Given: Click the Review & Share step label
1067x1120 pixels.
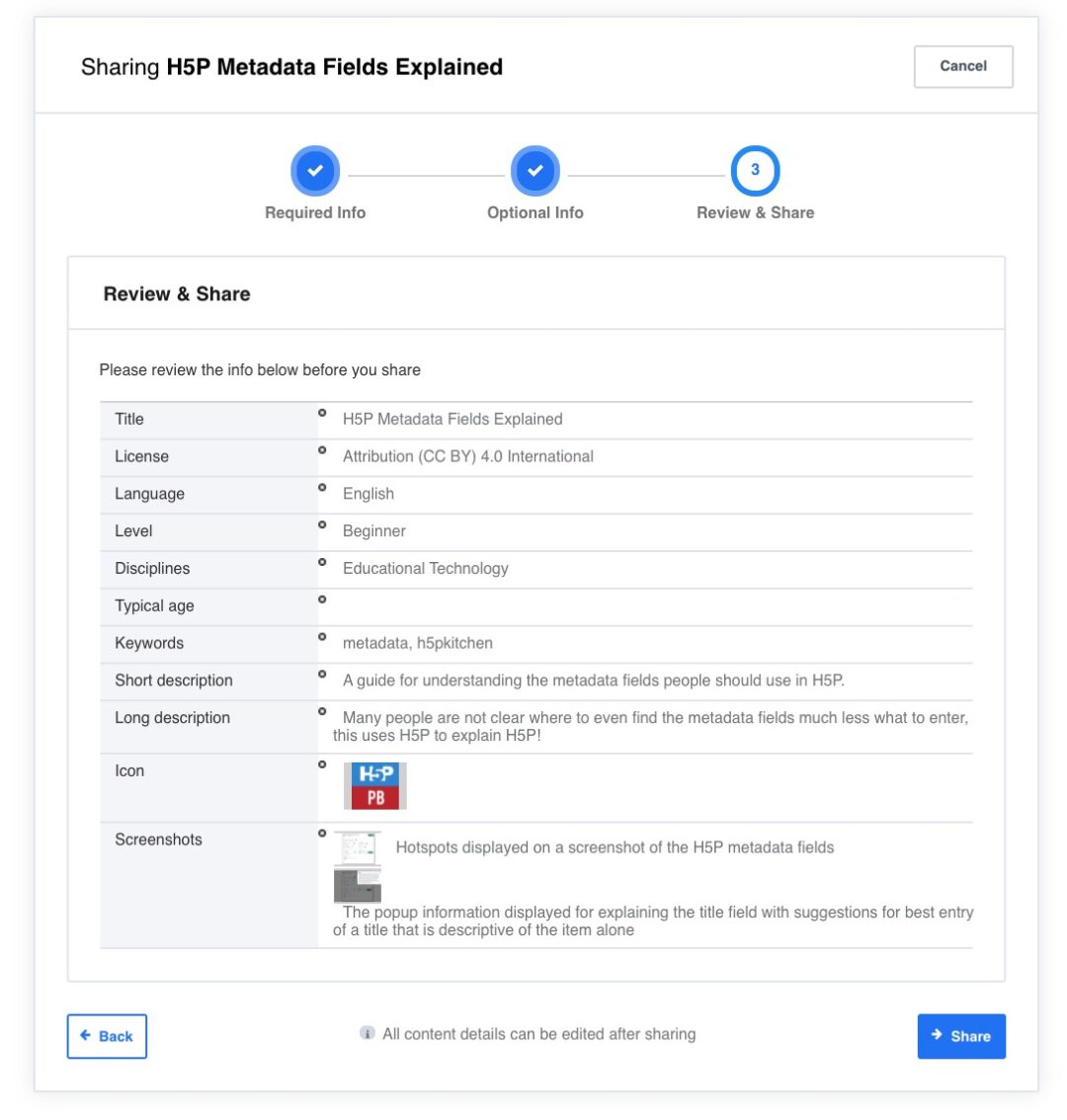Looking at the screenshot, I should (755, 212).
